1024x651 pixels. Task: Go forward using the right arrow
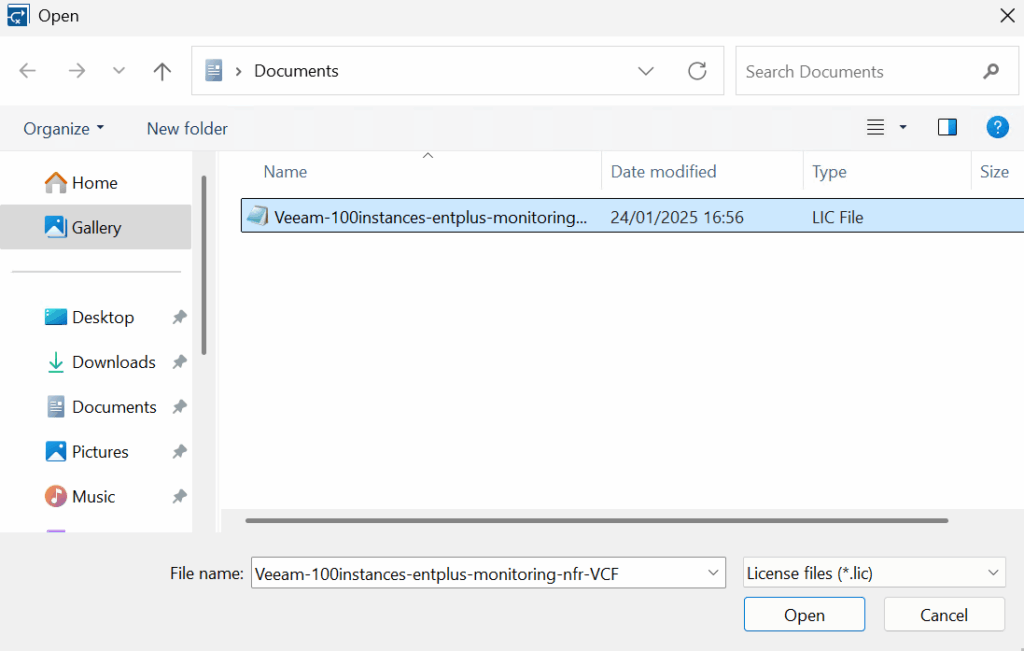pyautogui.click(x=77, y=71)
